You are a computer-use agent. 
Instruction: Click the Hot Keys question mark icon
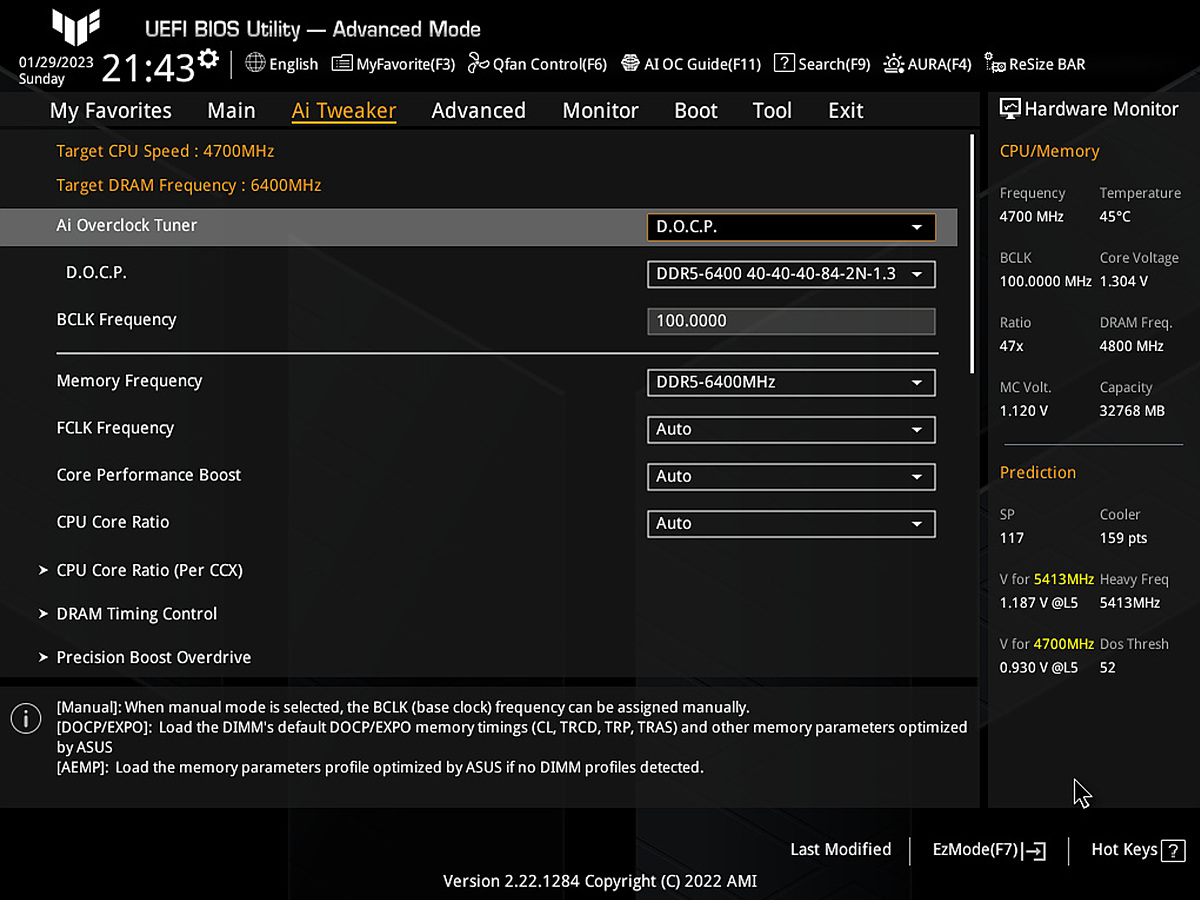(x=1174, y=851)
